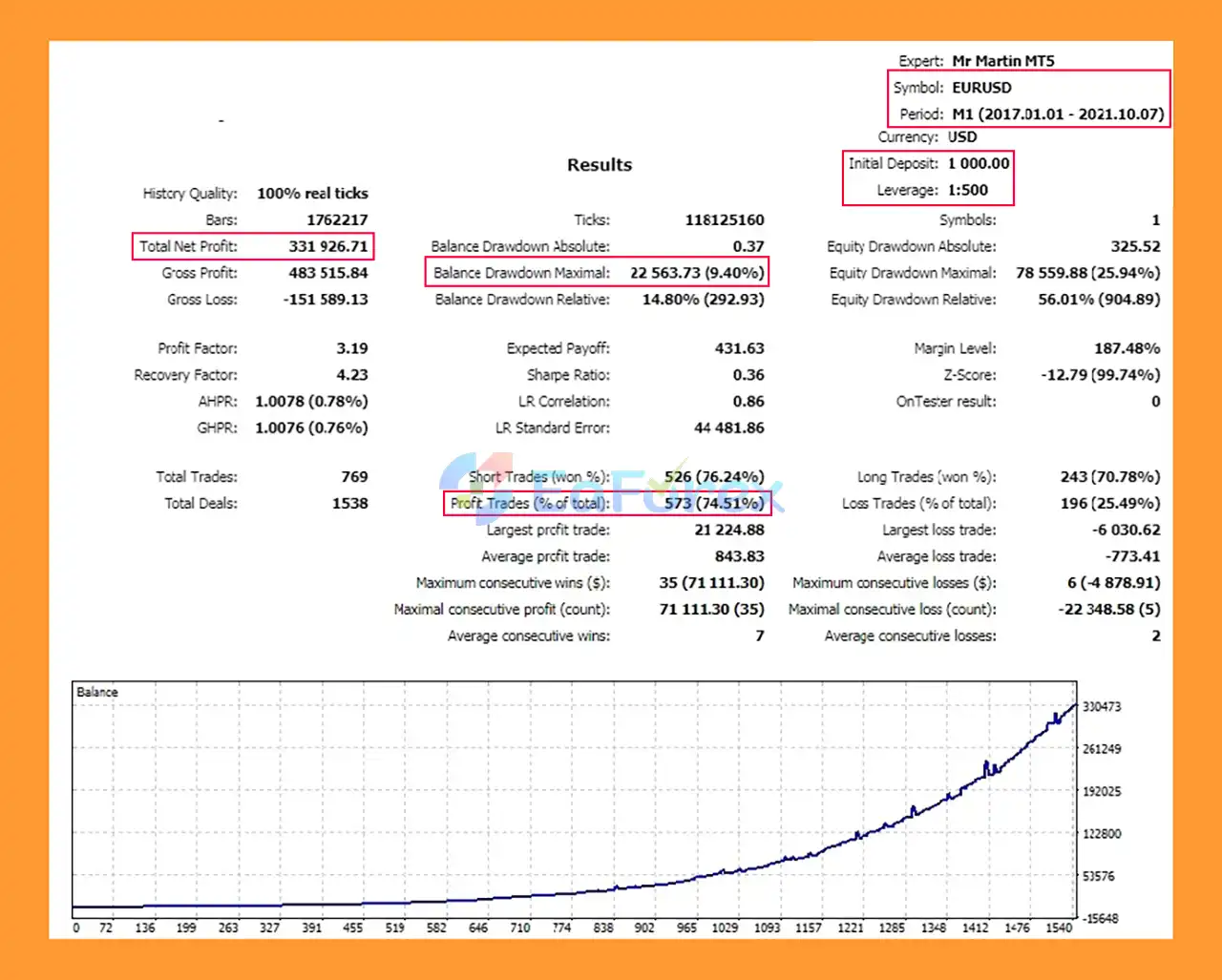Click the Largest loss trade value -6 030.62
The width and height of the screenshot is (1222, 980).
[1126, 530]
